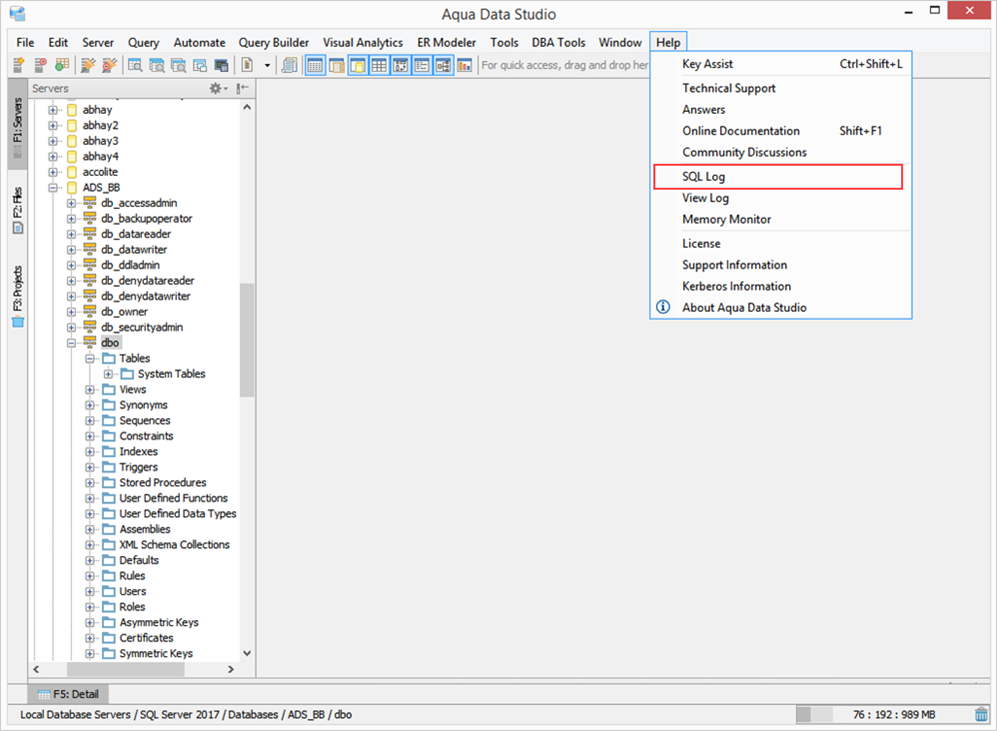Click the F1: Servers side tab
The image size is (997, 731).
(18, 126)
